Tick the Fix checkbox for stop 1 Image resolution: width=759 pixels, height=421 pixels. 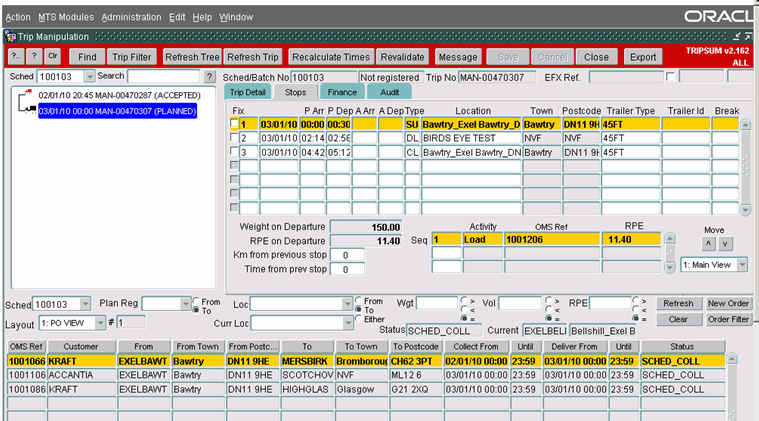click(x=234, y=124)
